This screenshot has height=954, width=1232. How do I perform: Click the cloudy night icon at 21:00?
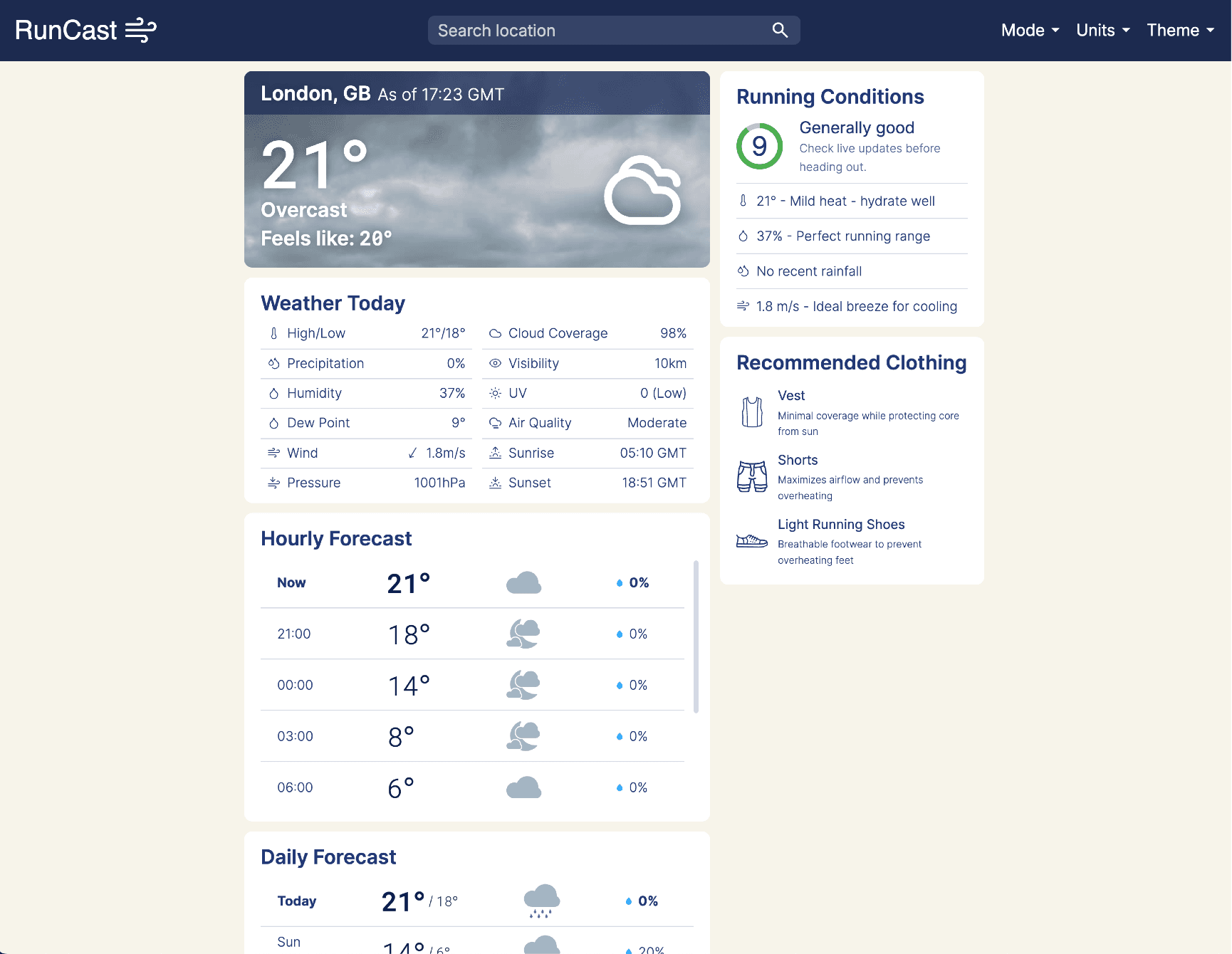click(x=523, y=634)
